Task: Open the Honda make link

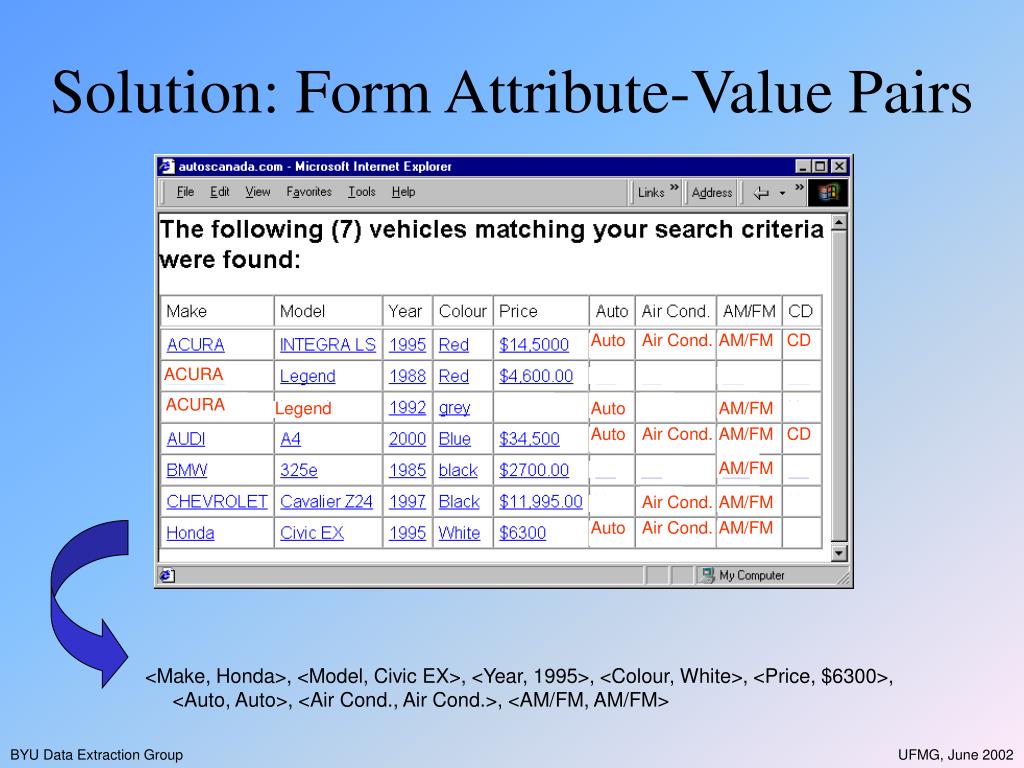Action: pos(190,533)
